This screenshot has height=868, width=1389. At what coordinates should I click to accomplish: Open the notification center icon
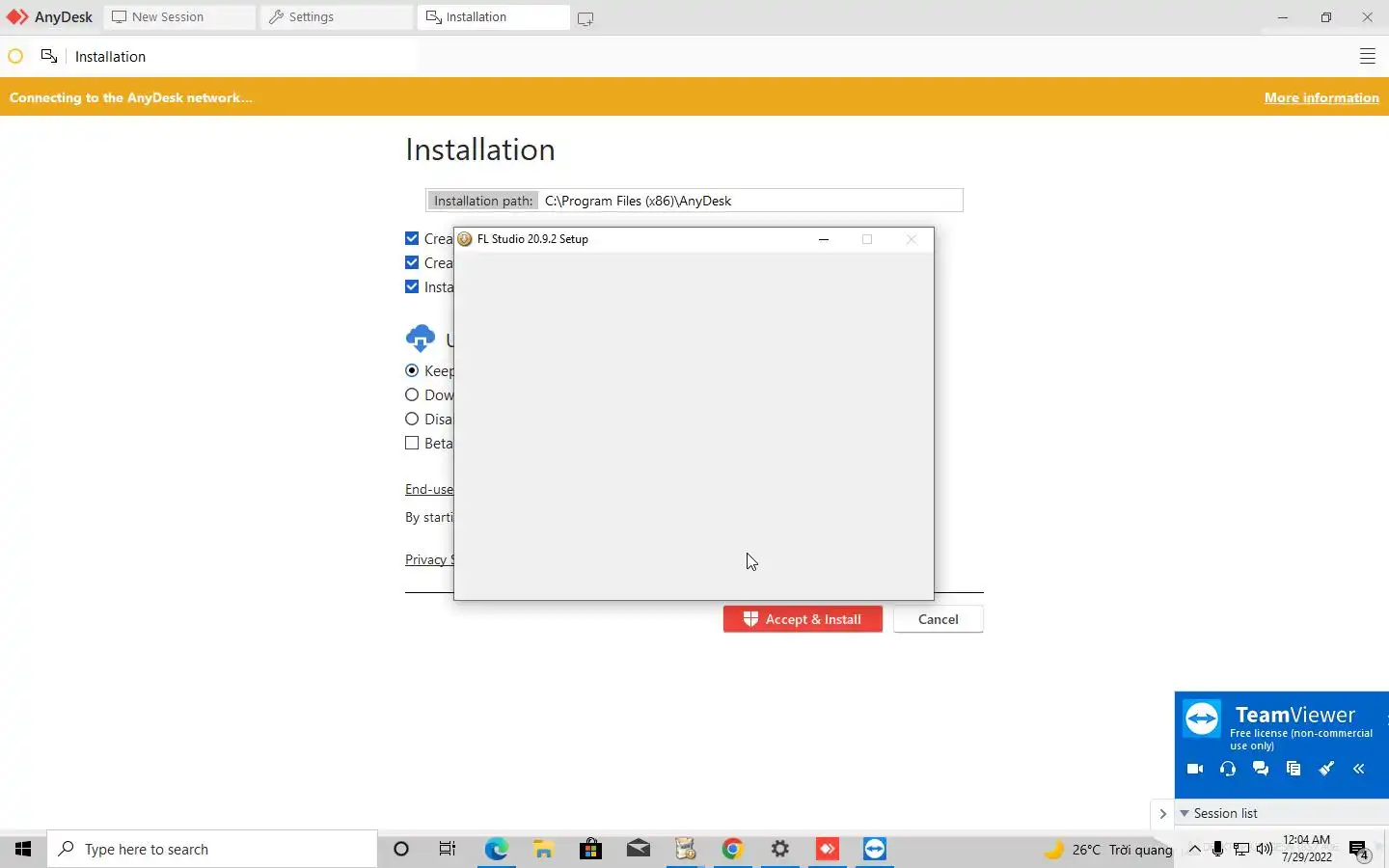pyautogui.click(x=1359, y=850)
